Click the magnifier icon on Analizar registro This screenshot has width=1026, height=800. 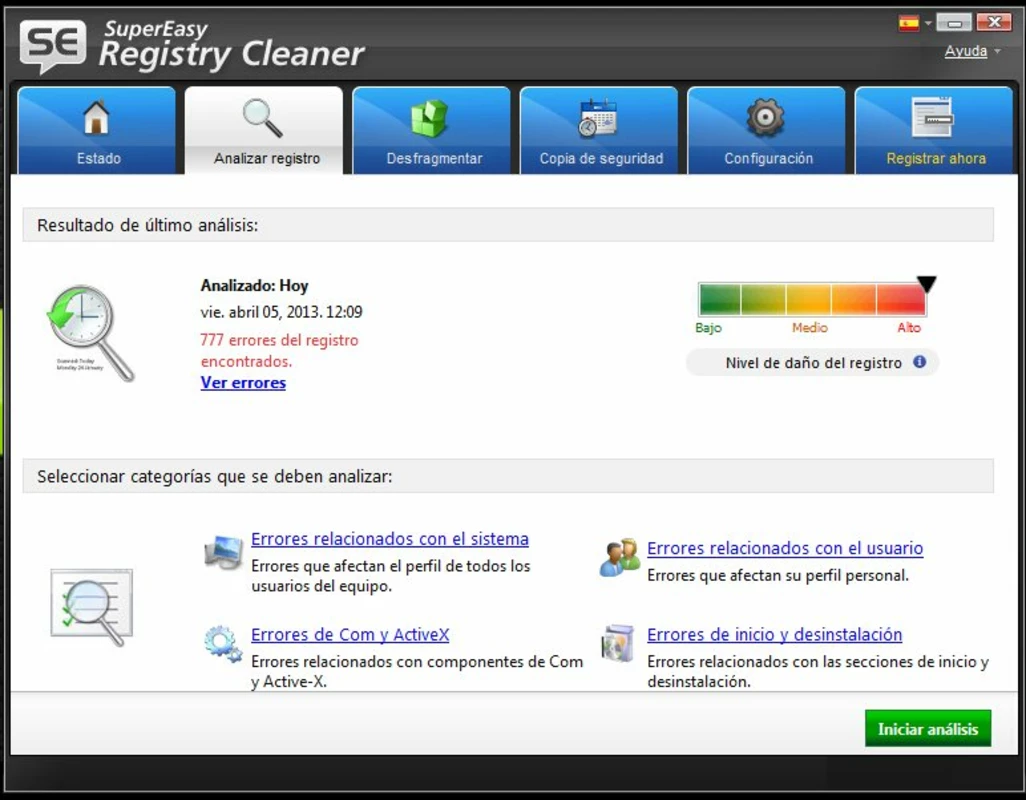tap(263, 118)
